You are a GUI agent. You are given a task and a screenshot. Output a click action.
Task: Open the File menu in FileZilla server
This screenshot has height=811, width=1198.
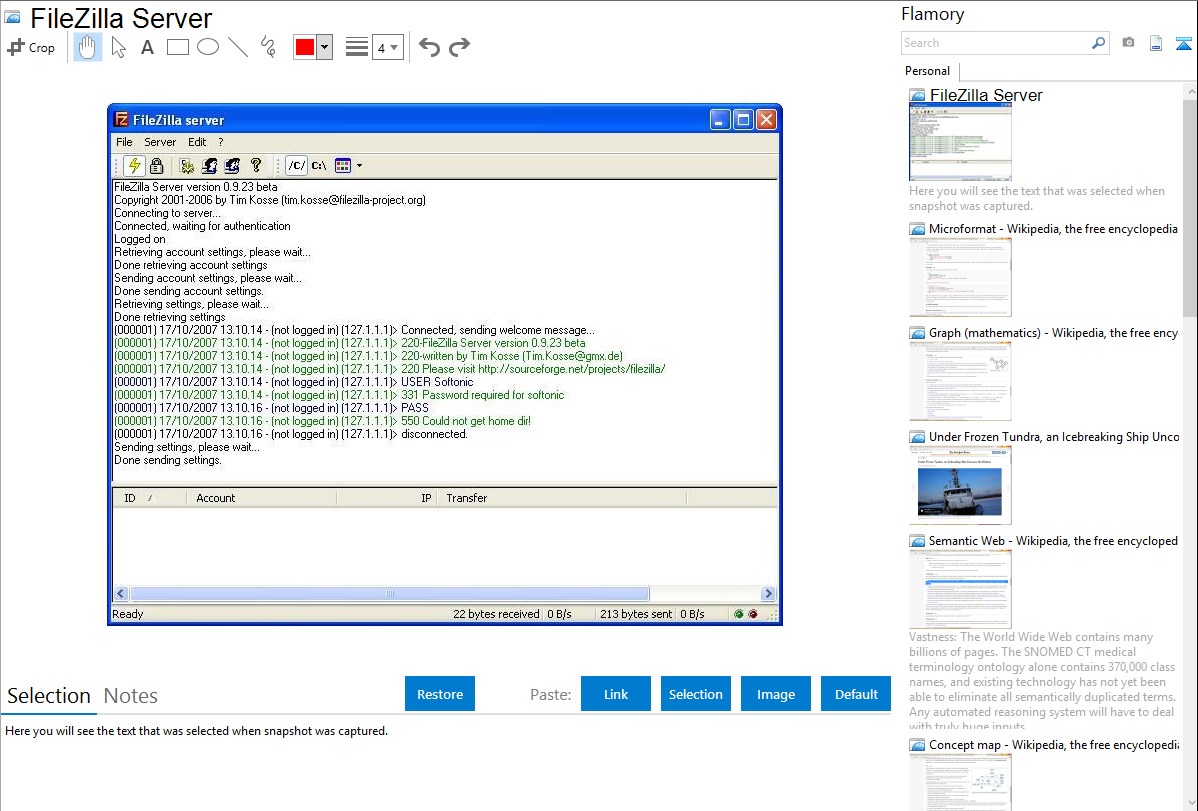[125, 142]
